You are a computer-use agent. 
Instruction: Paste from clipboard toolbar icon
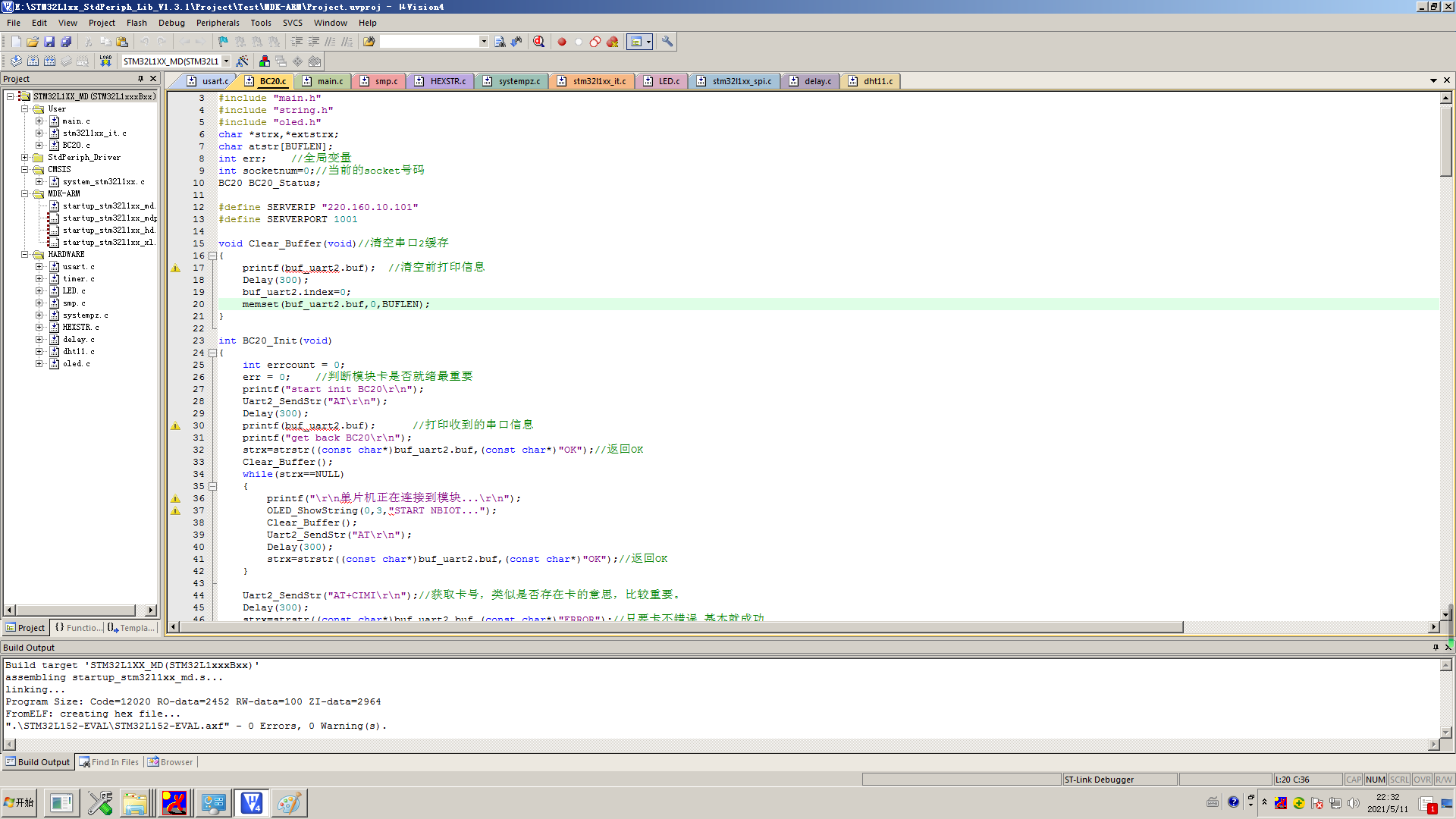[x=122, y=42]
